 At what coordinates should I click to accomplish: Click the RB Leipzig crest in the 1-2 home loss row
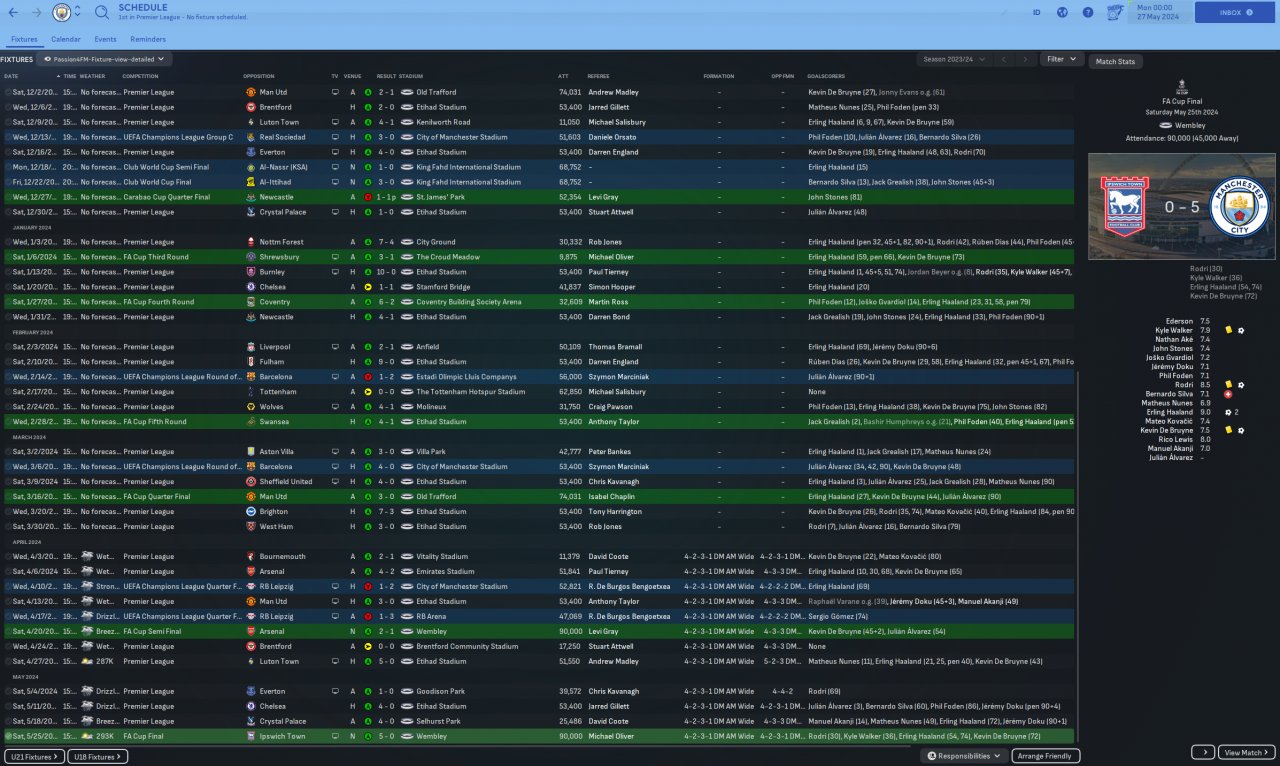coord(251,586)
